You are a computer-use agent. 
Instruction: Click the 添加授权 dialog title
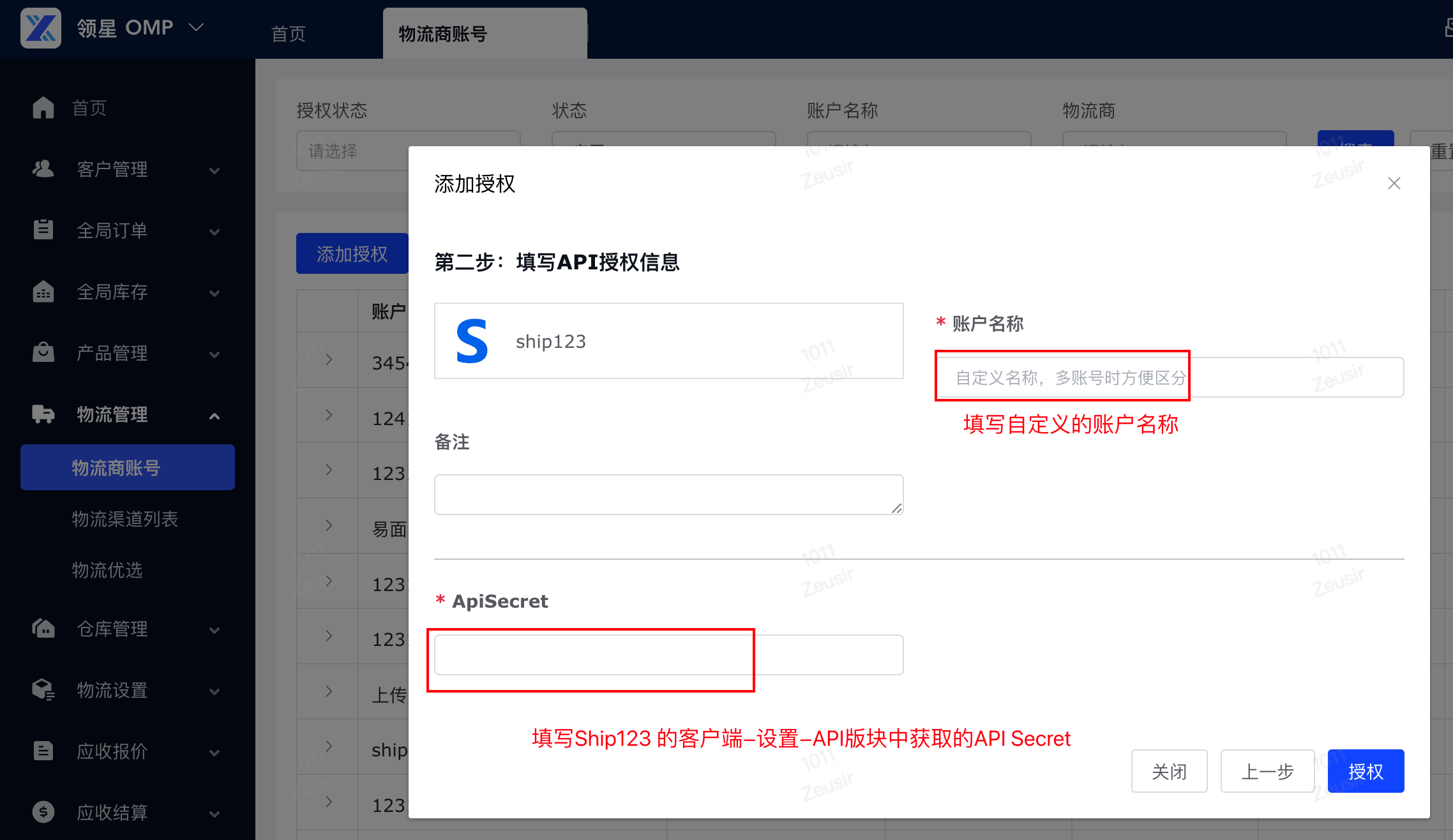click(475, 184)
